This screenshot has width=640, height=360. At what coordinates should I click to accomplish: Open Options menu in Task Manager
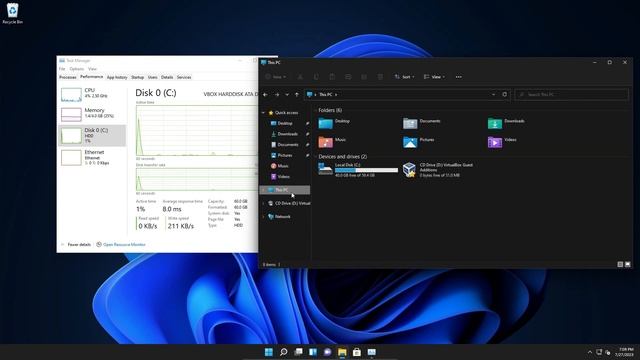pos(76,69)
